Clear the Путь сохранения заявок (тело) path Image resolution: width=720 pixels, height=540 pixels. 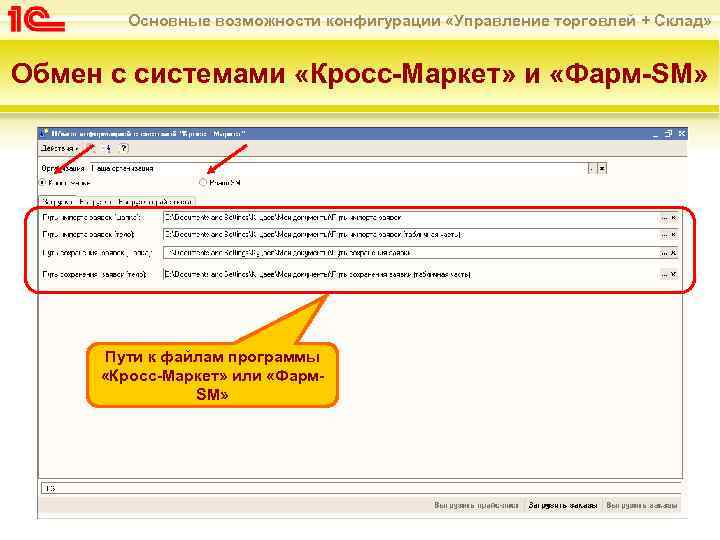tap(674, 274)
